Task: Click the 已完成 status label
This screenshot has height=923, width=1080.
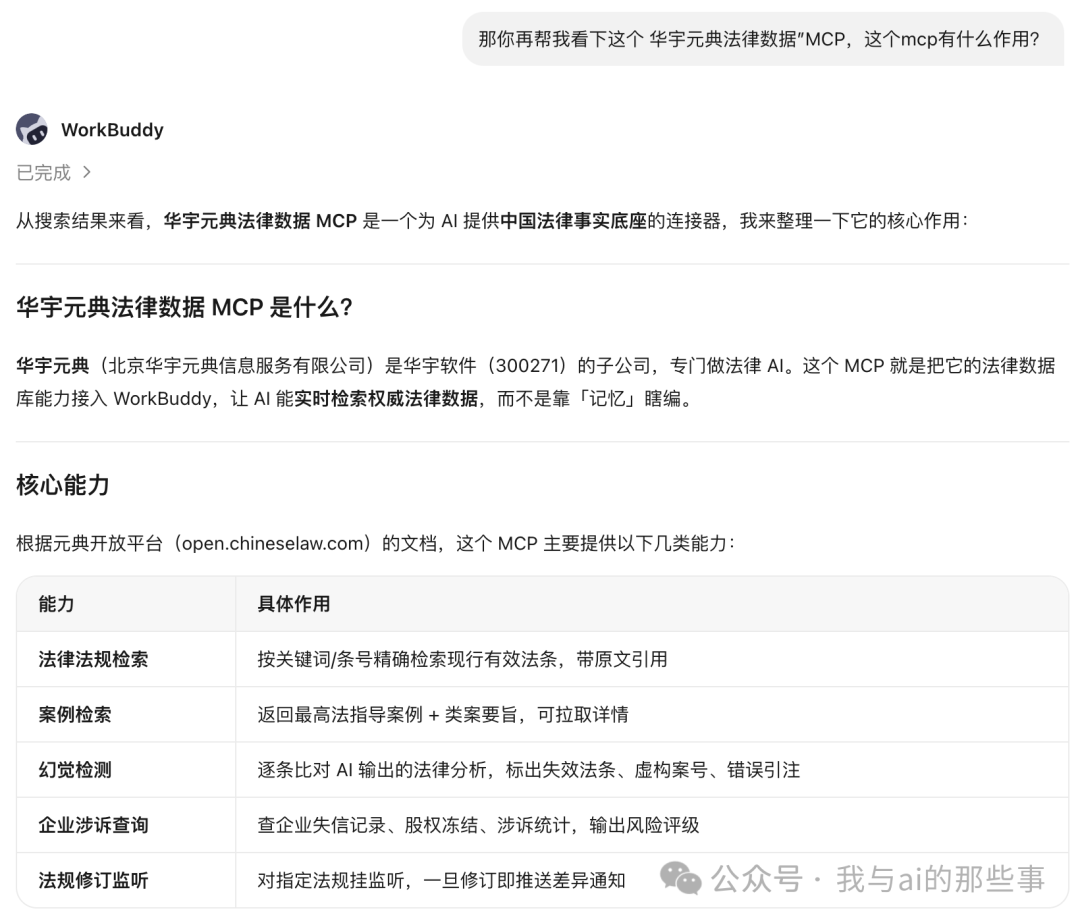Action: [43, 172]
